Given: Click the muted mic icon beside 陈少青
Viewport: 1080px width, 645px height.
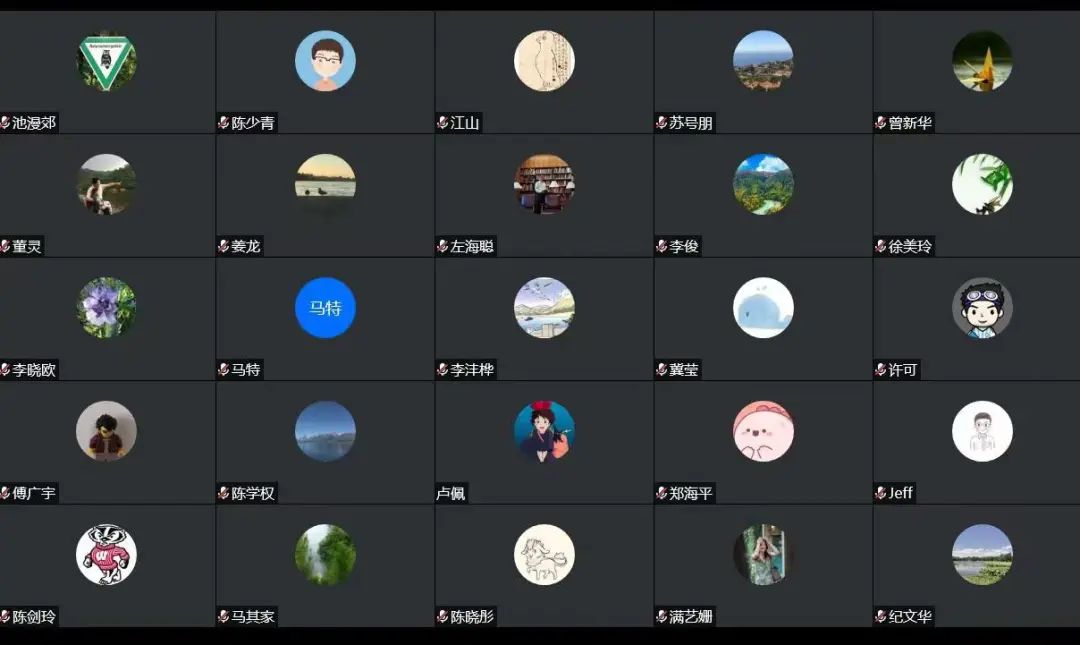Looking at the screenshot, I should coord(223,123).
